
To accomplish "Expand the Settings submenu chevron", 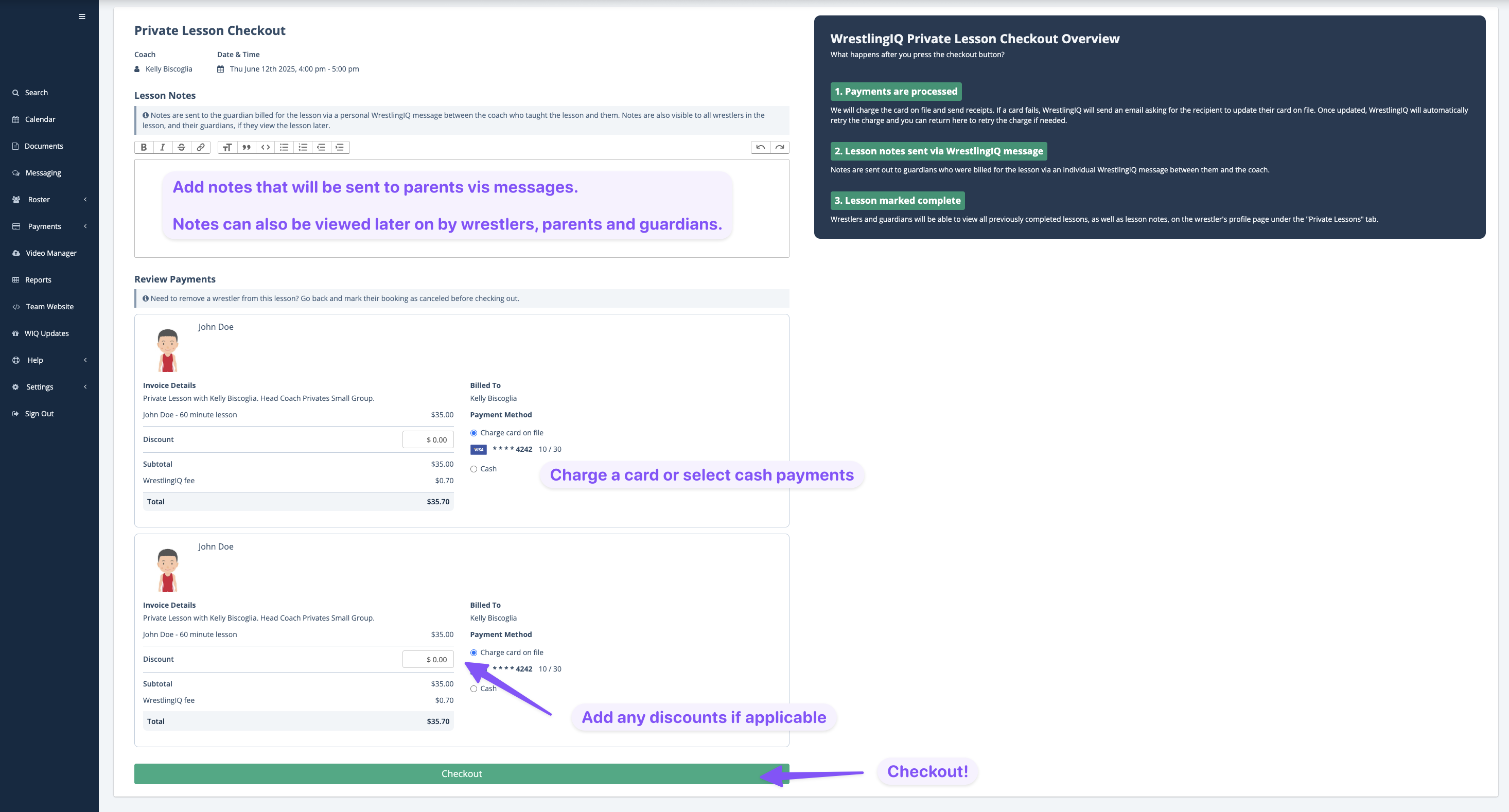I will pyautogui.click(x=85, y=386).
